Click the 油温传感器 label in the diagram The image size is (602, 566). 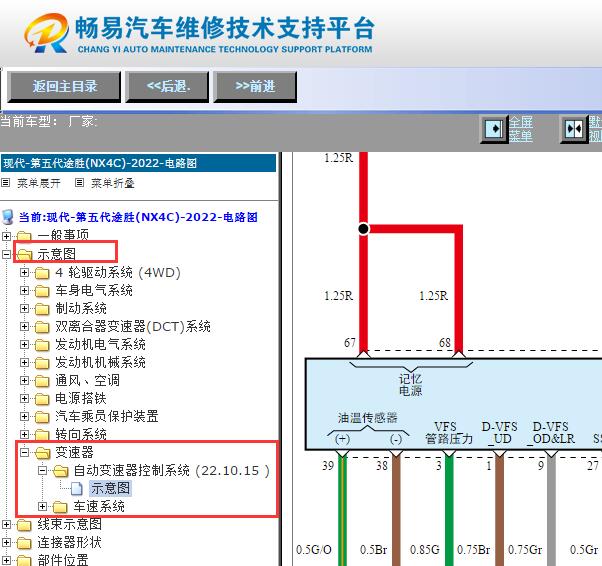tap(368, 418)
